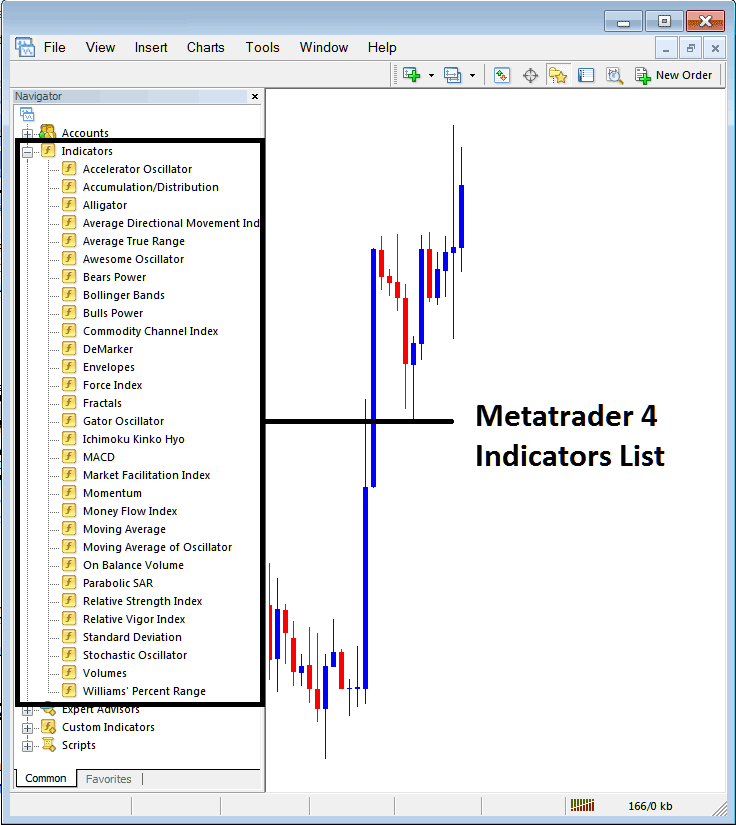Screen dimensions: 736x825
Task: Open the Profiles dropdown arrow
Action: (x=472, y=75)
